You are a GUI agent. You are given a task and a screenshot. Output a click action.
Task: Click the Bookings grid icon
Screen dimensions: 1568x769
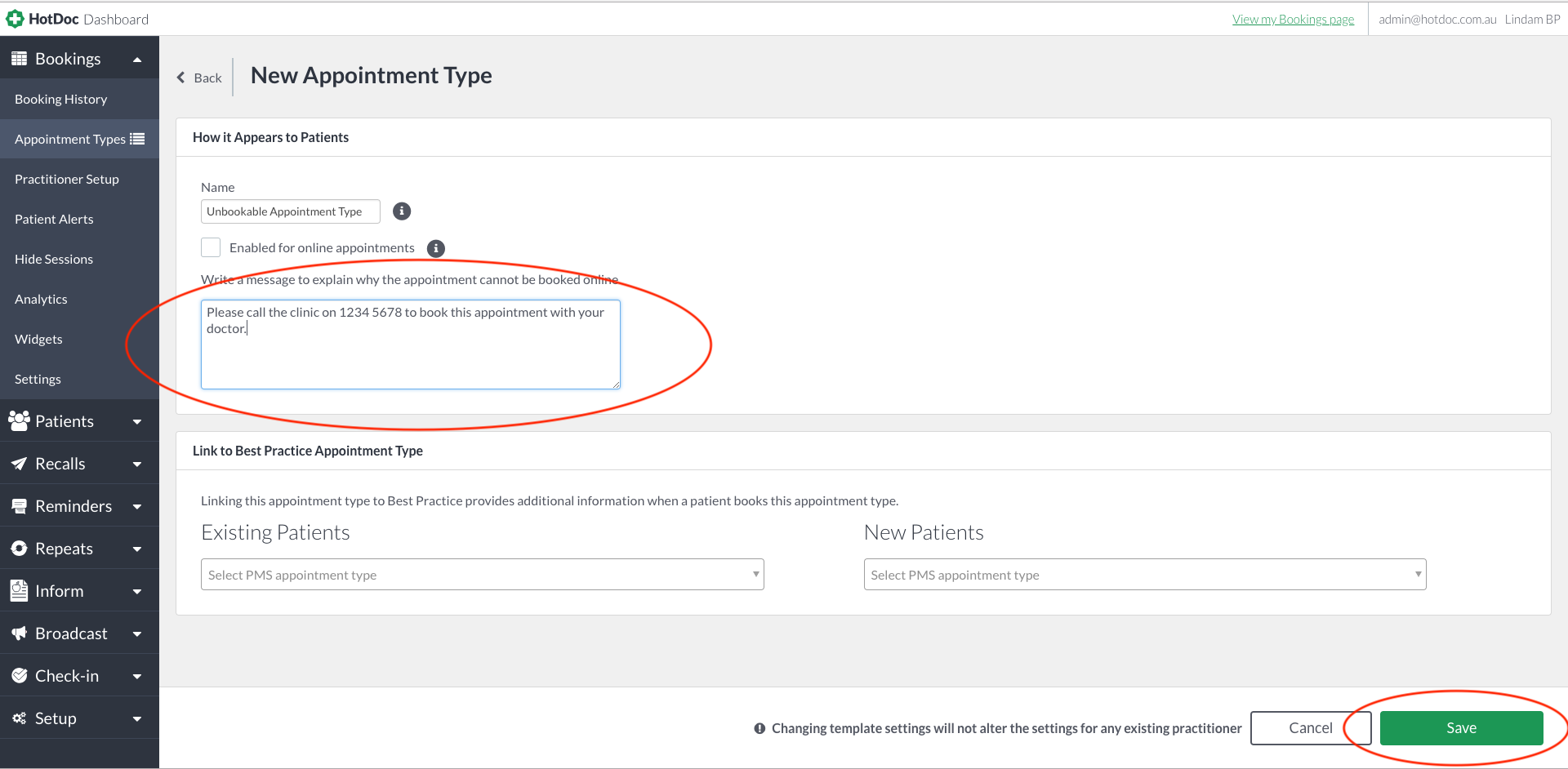point(19,59)
